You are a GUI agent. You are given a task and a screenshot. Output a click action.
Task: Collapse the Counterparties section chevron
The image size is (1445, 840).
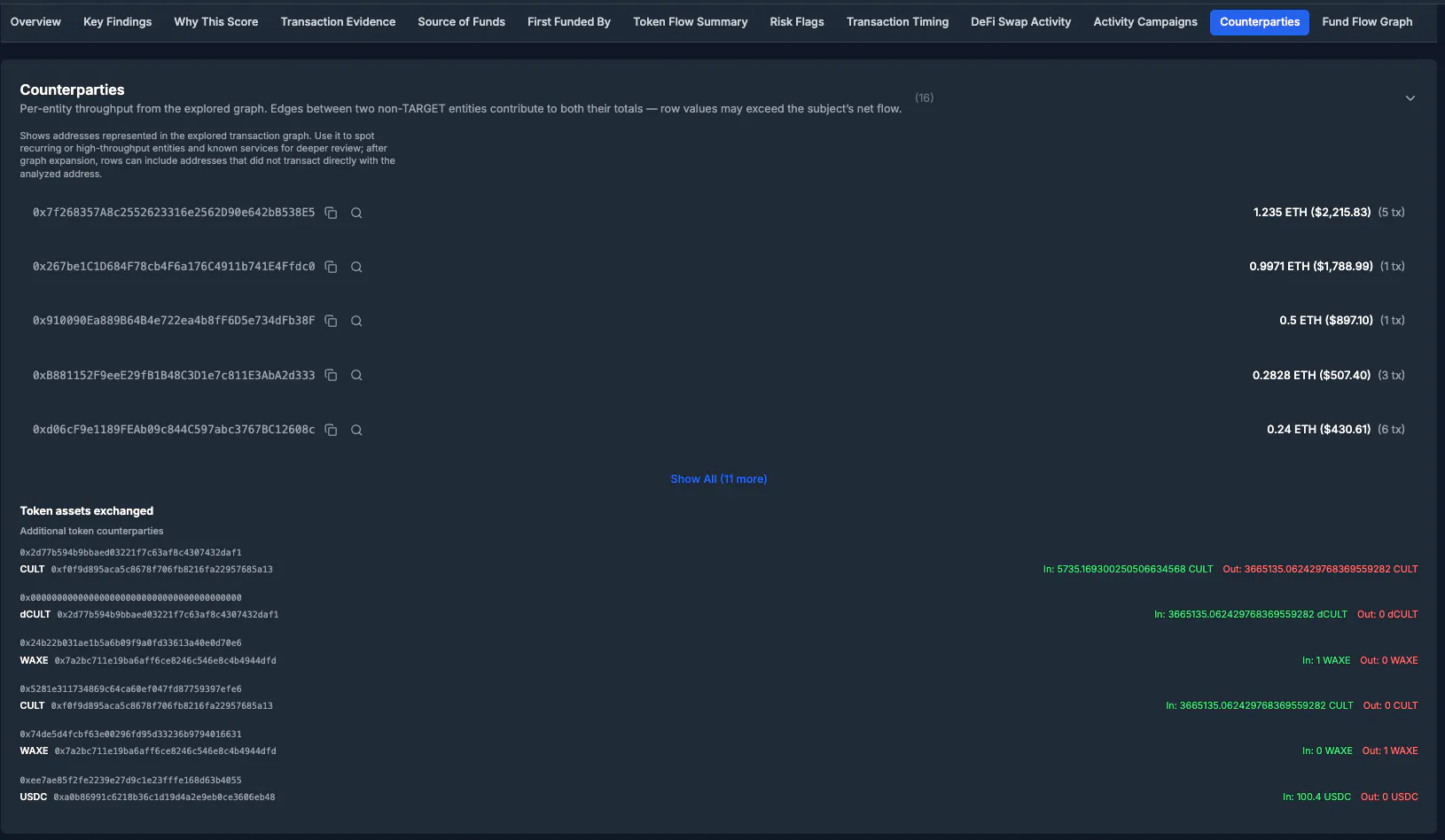pos(1410,98)
